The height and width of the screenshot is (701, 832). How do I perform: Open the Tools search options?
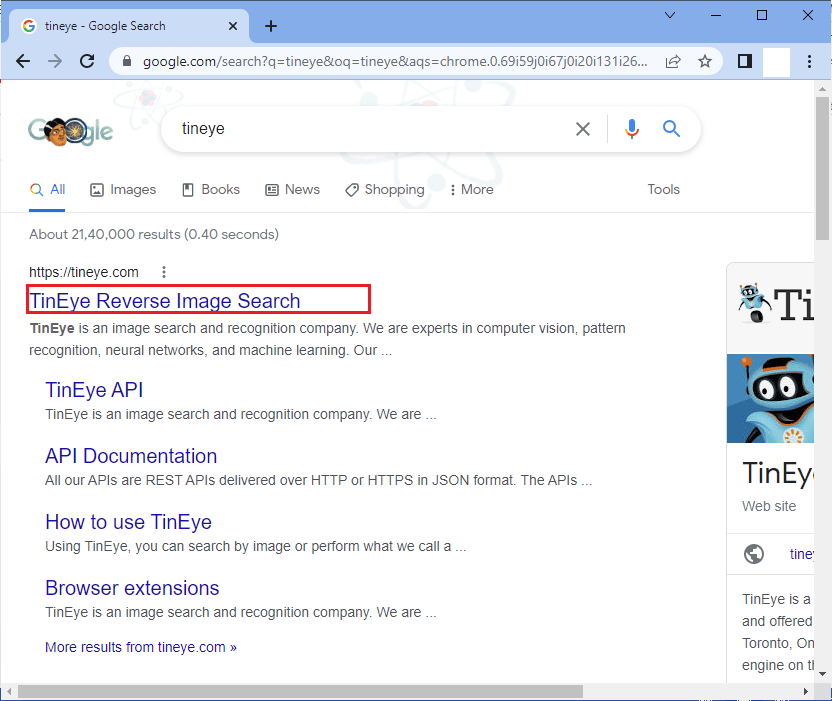click(663, 189)
